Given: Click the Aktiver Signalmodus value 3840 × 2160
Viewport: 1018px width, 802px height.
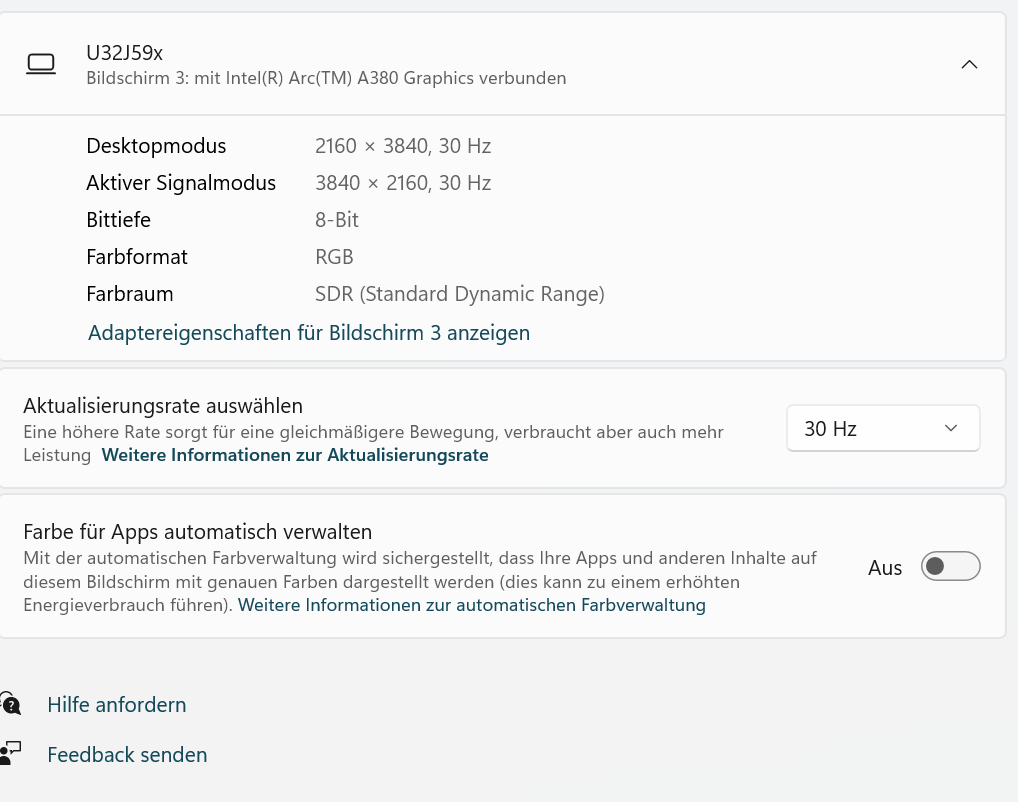Looking at the screenshot, I should point(402,183).
